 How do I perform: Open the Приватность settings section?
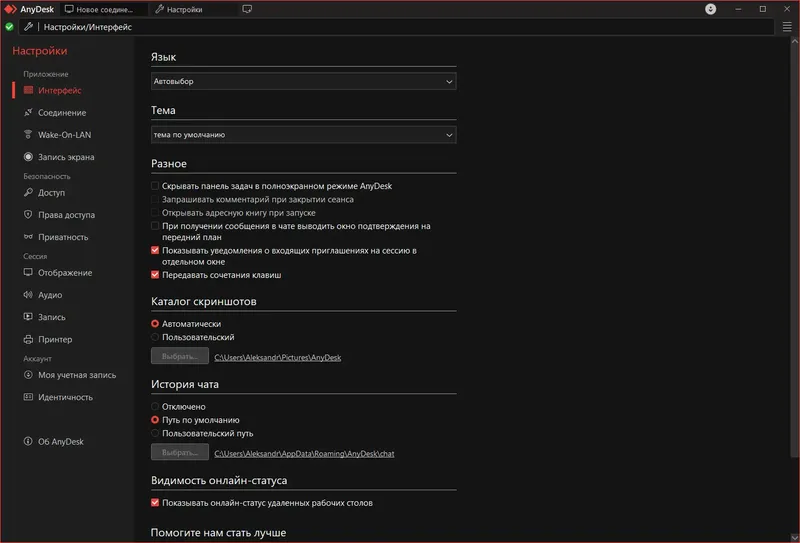coord(63,237)
